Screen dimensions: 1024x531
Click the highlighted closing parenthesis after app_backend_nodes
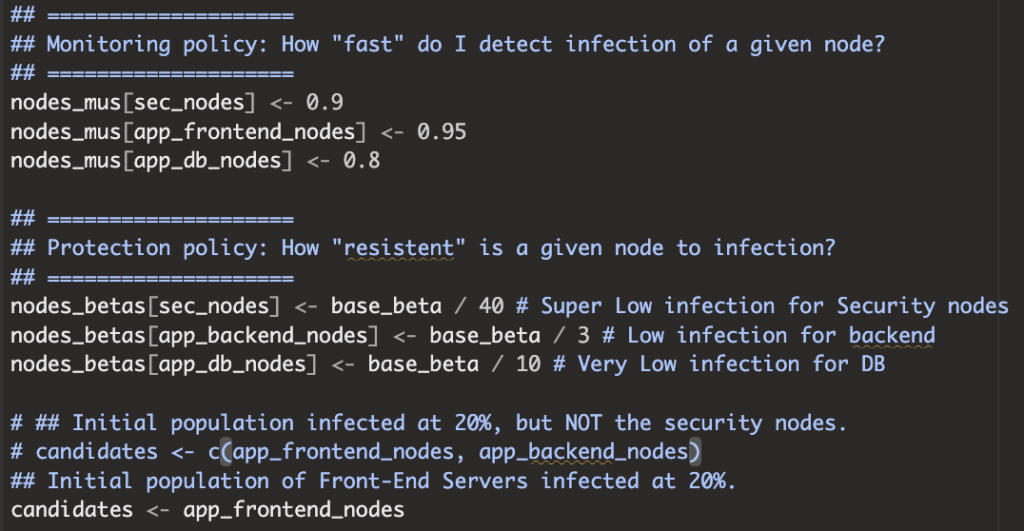(695, 452)
